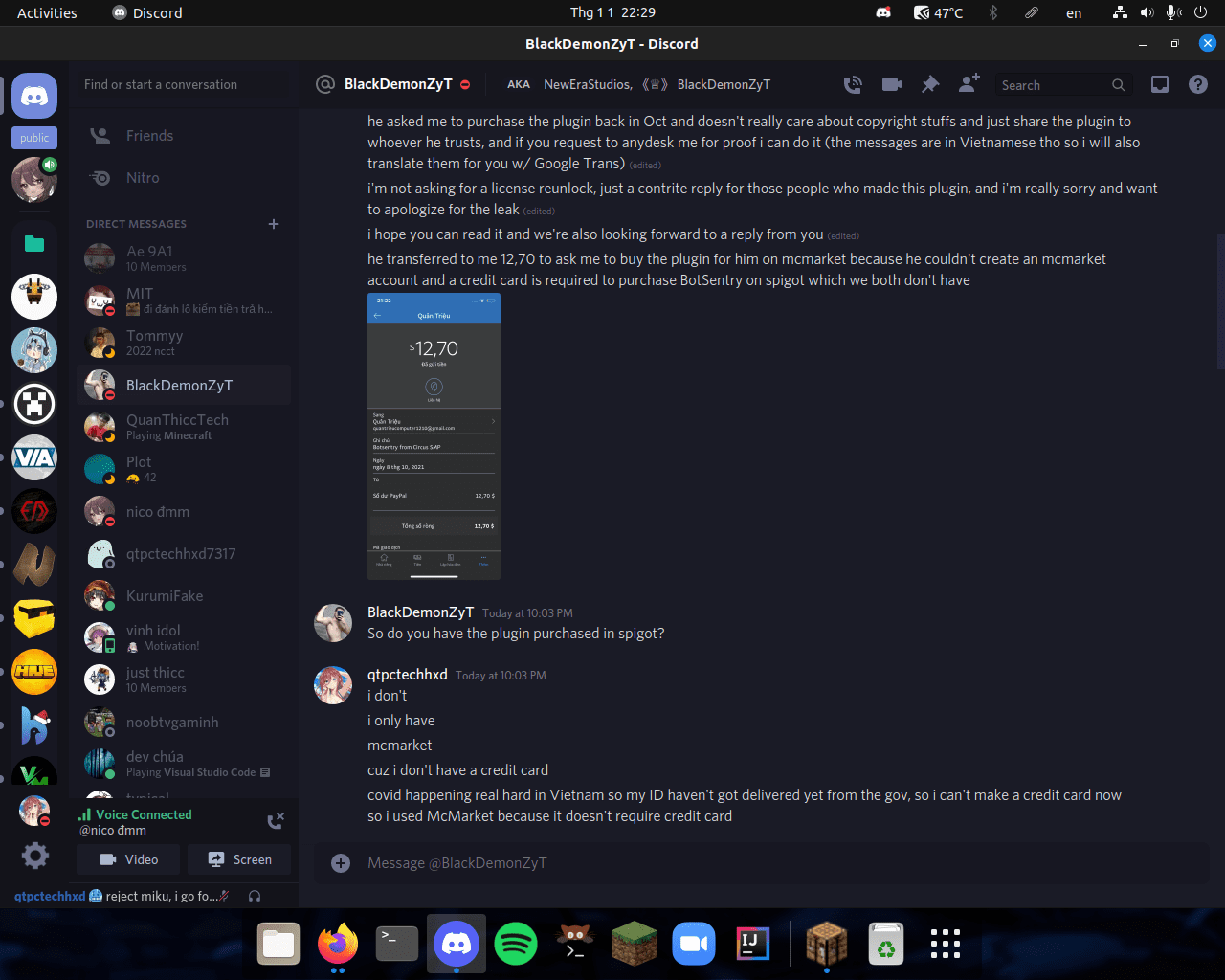Open the yellow chest server
1225x980 pixels.
[x=34, y=618]
